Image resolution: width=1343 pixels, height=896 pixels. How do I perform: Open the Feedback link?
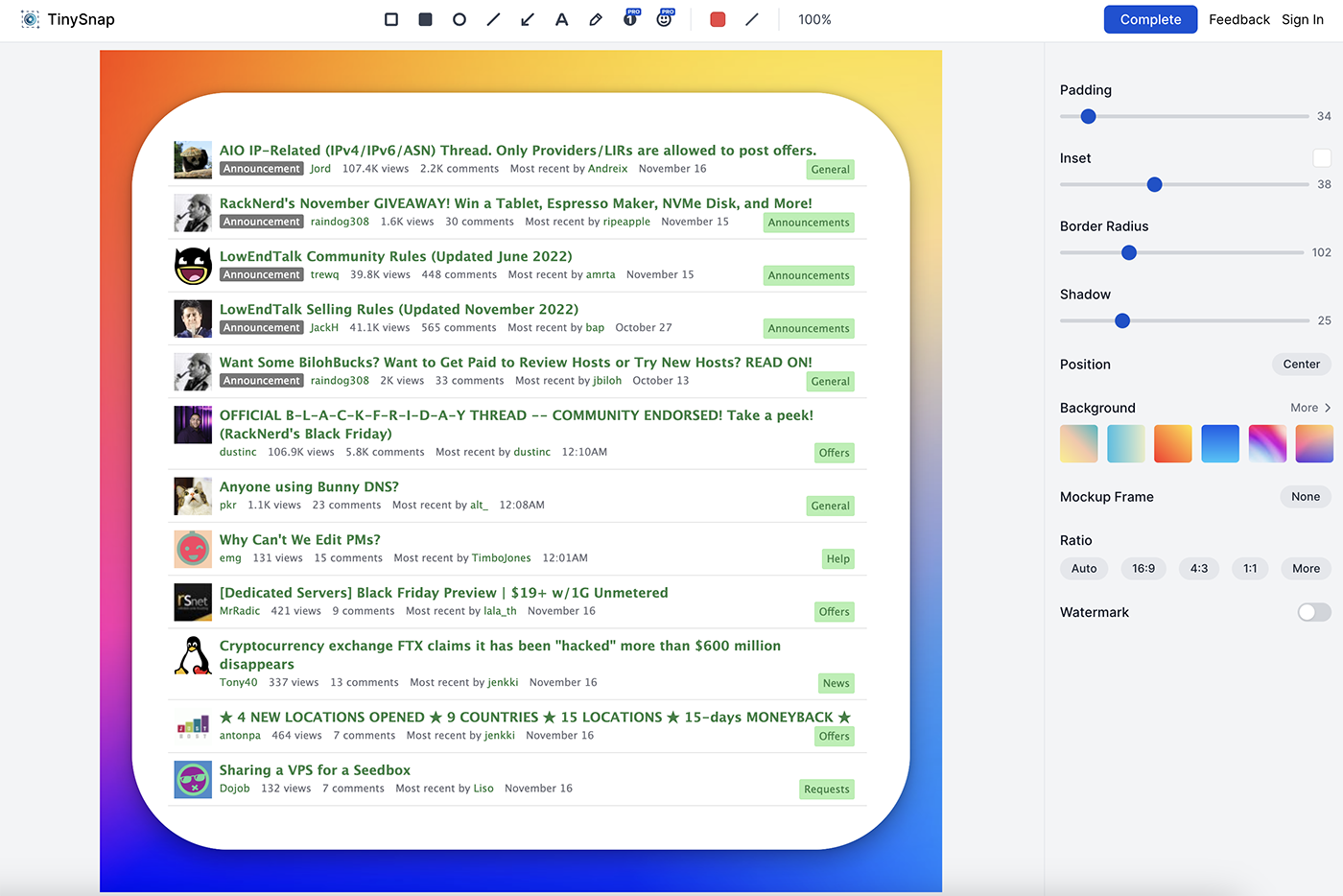1238,19
